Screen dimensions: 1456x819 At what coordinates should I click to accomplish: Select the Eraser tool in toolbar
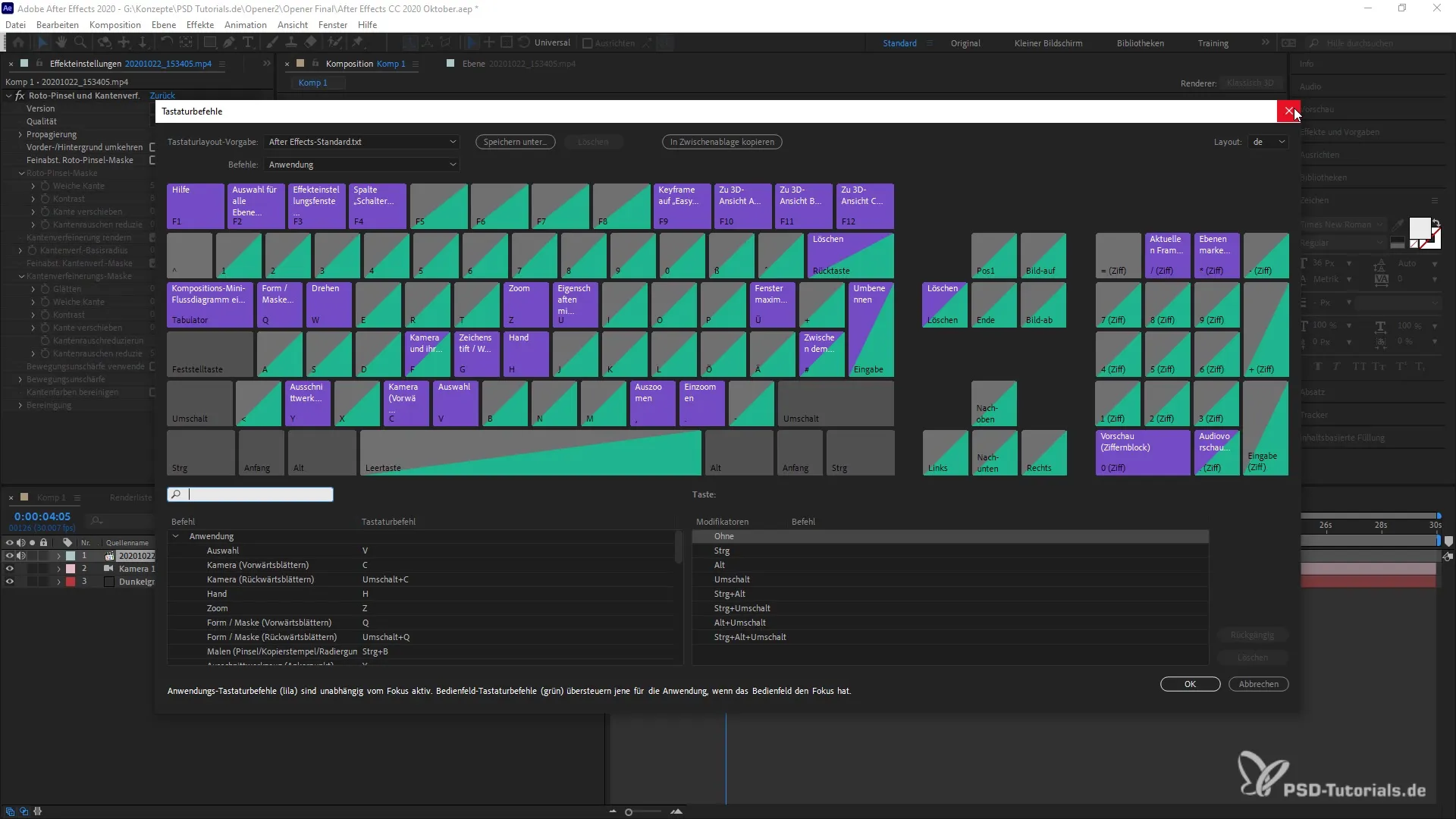tap(310, 42)
